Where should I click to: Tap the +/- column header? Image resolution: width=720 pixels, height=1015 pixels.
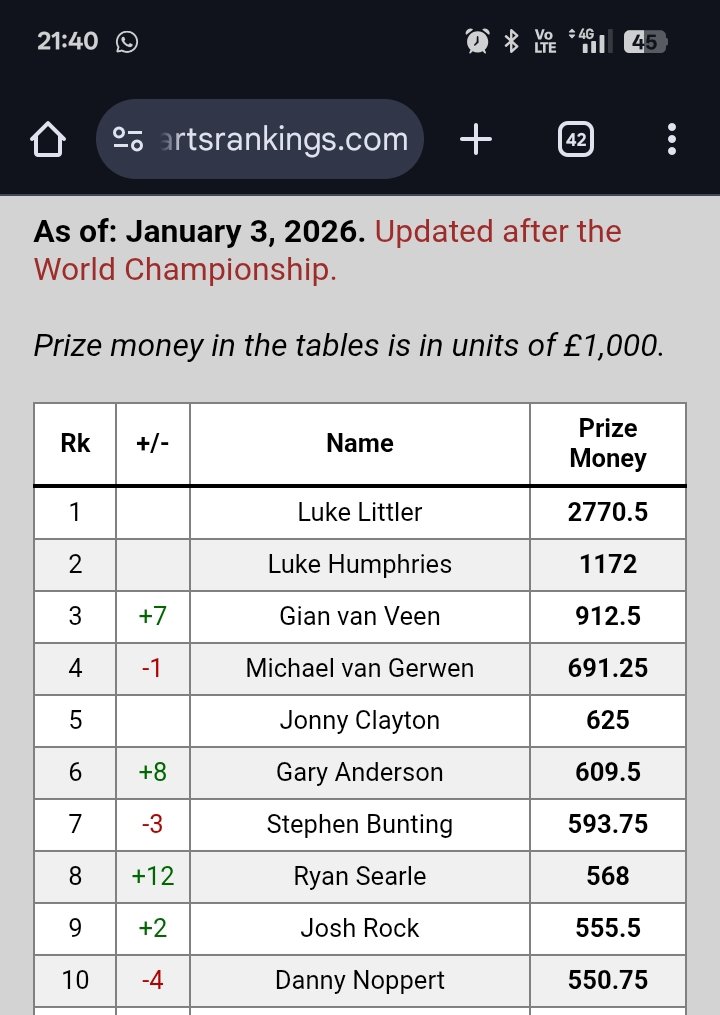(x=152, y=443)
